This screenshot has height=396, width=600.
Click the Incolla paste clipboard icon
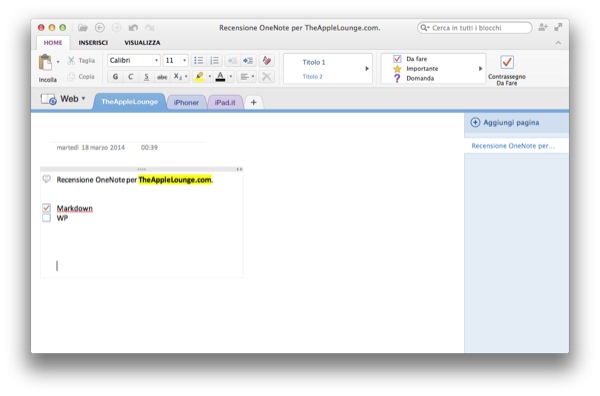coord(46,62)
